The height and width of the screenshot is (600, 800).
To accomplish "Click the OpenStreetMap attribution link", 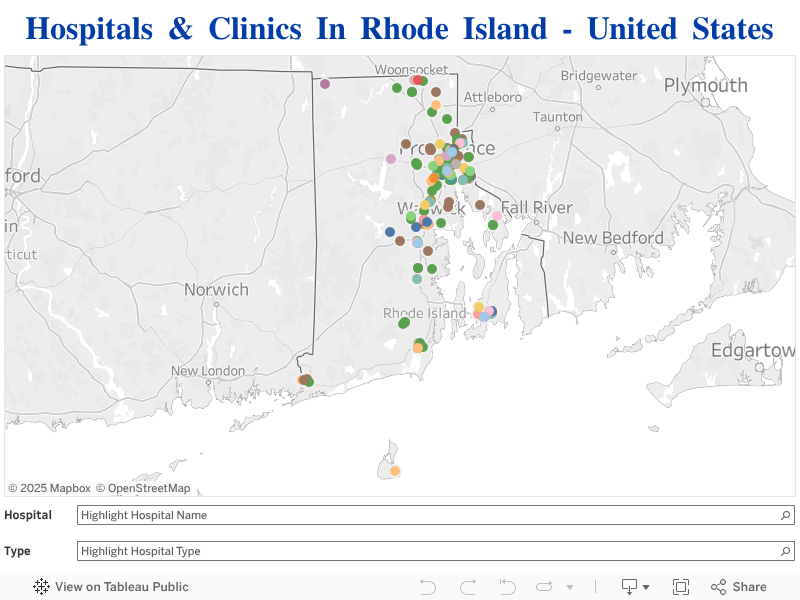I will tap(143, 488).
